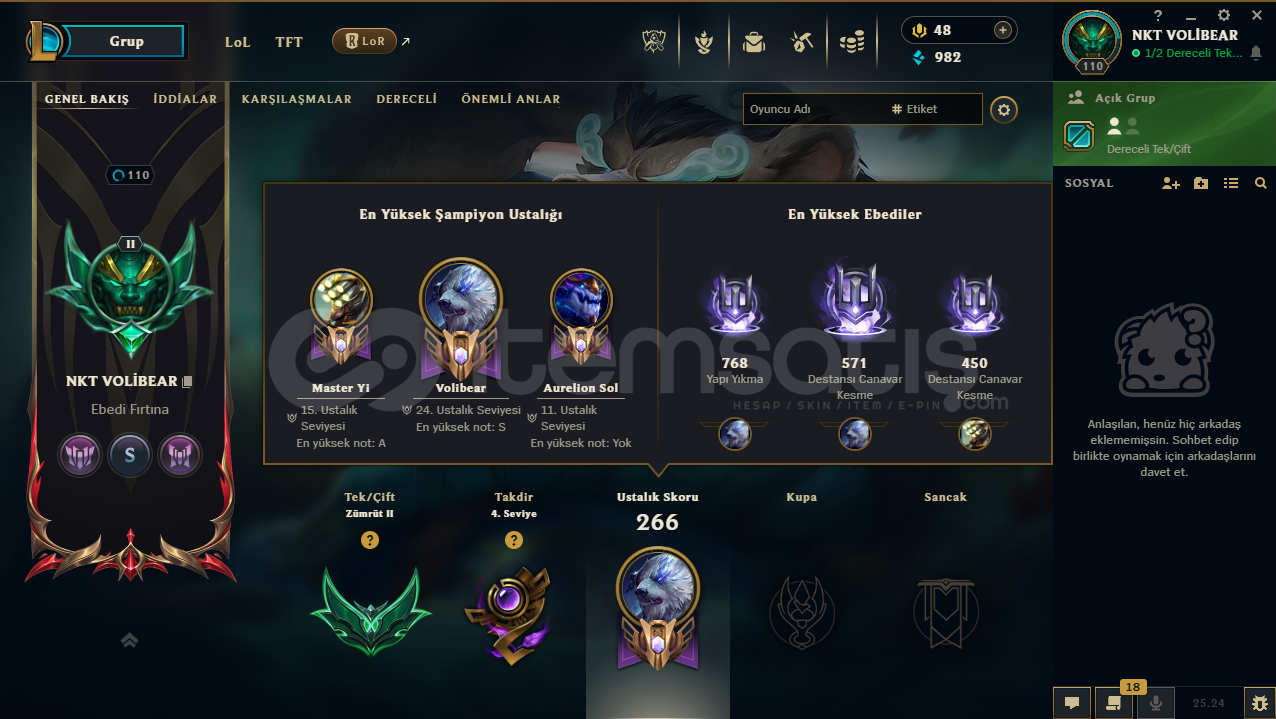Screen dimensions: 1276x719
Task: Open the Clash tournament icon in top bar
Action: click(x=654, y=42)
